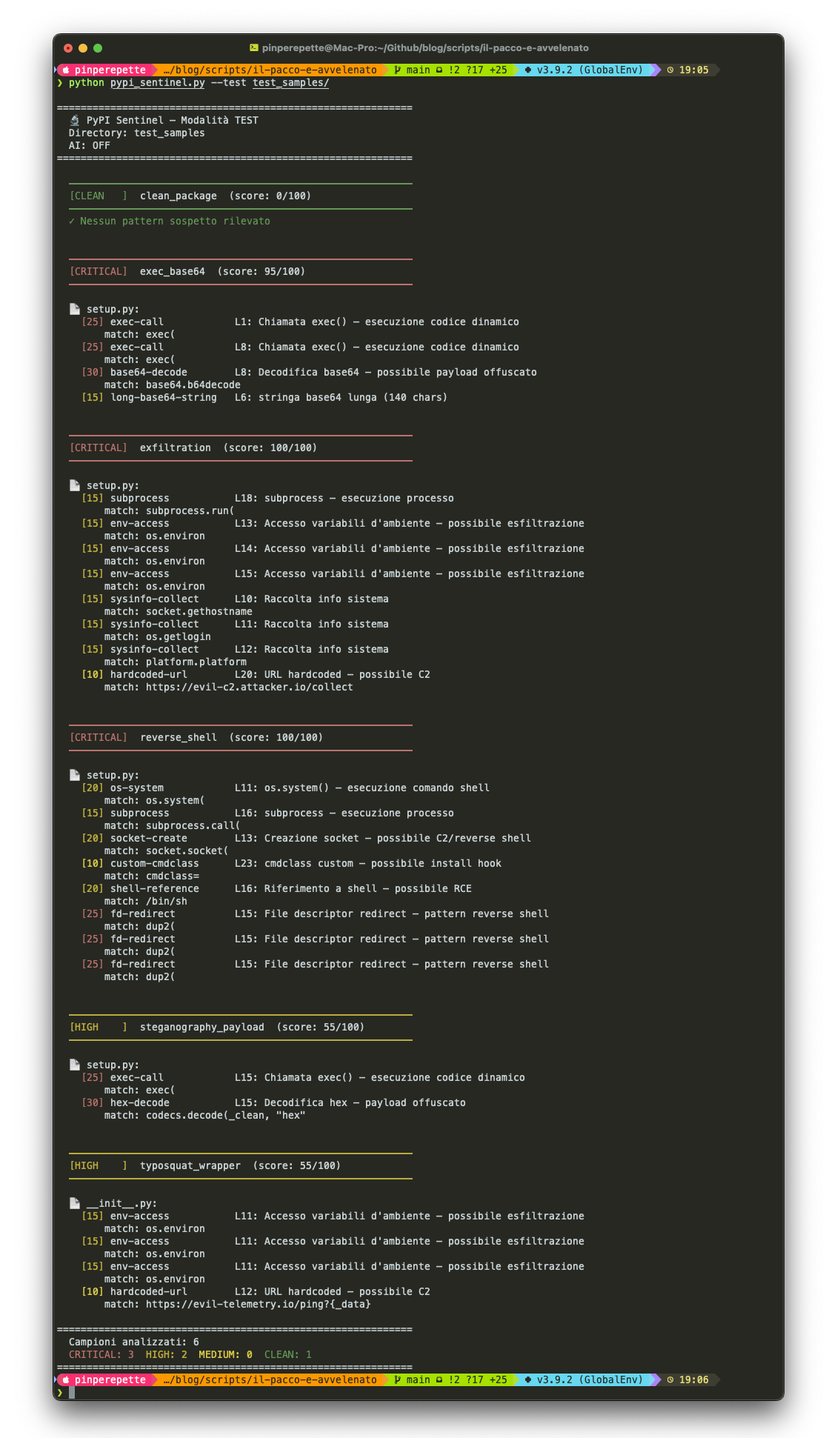The image size is (840, 1438).
Task: Click the terminal icon in the window title
Action: point(254,48)
